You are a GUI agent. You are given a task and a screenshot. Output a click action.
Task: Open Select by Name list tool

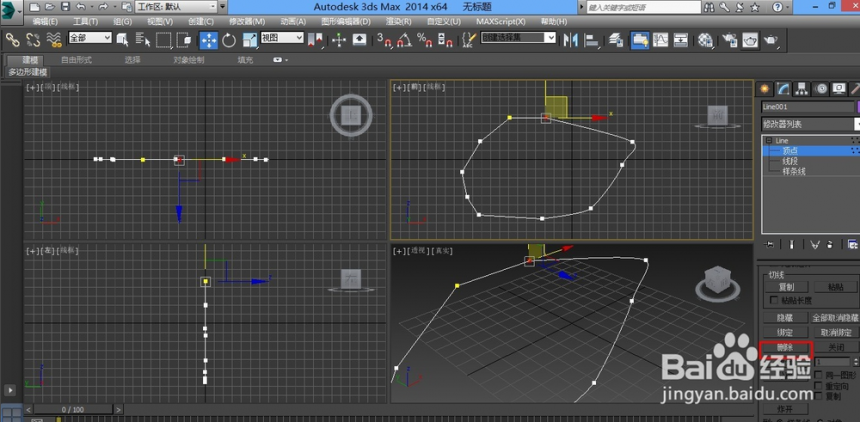(143, 40)
